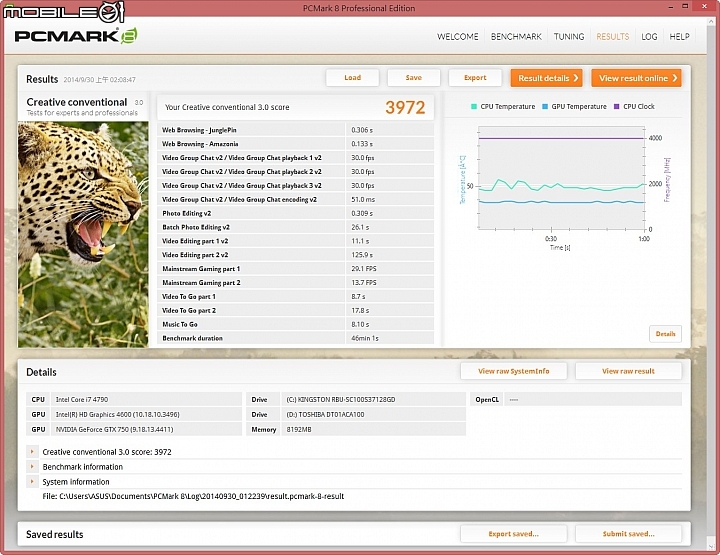The width and height of the screenshot is (720, 555).
Task: Open Result details
Action: [x=547, y=78]
